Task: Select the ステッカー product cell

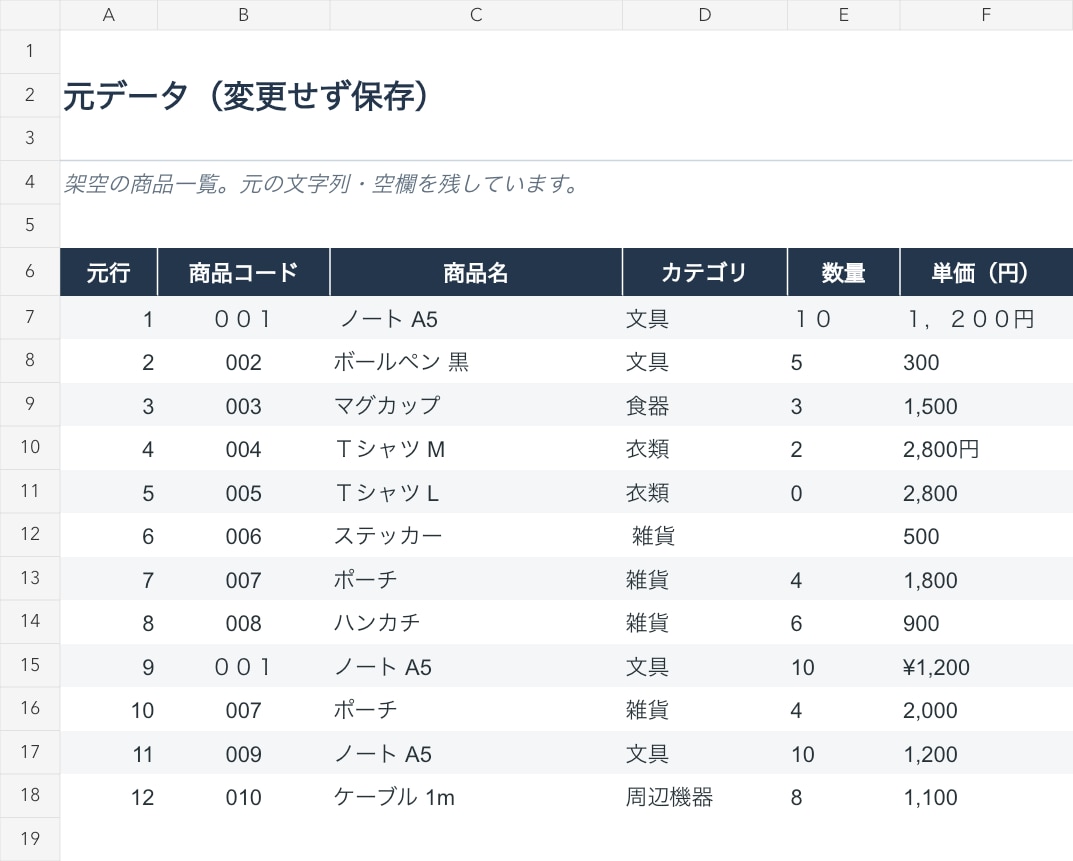Action: tap(476, 536)
